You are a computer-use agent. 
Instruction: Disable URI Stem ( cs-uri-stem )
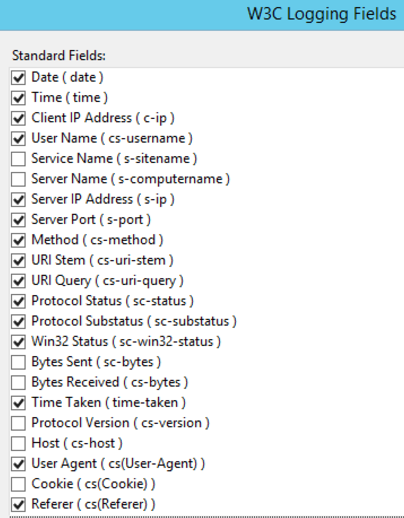tap(18, 261)
